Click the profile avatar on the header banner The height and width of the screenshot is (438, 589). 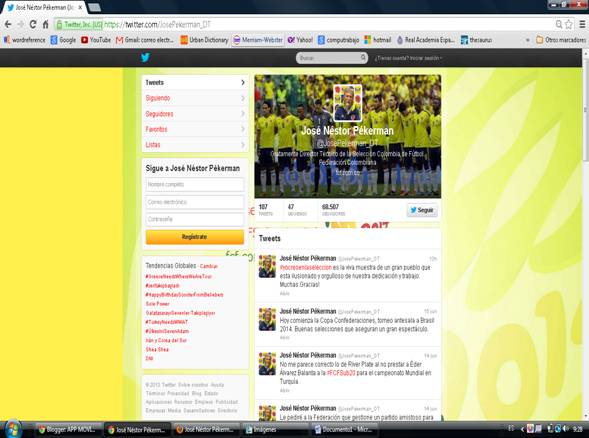[x=347, y=103]
